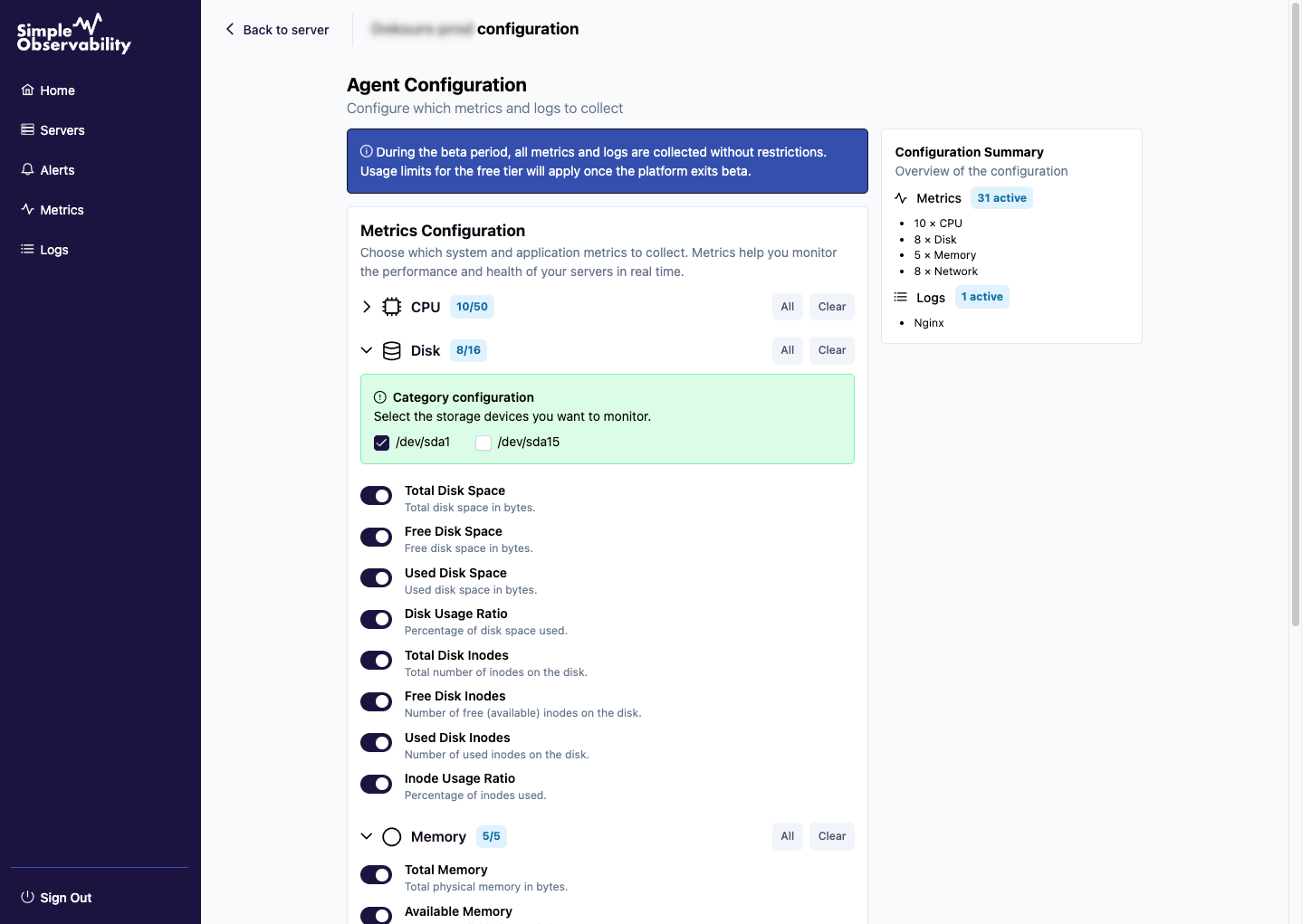Collapse the Disk metrics section
This screenshot has width=1302, height=924.
[x=367, y=350]
